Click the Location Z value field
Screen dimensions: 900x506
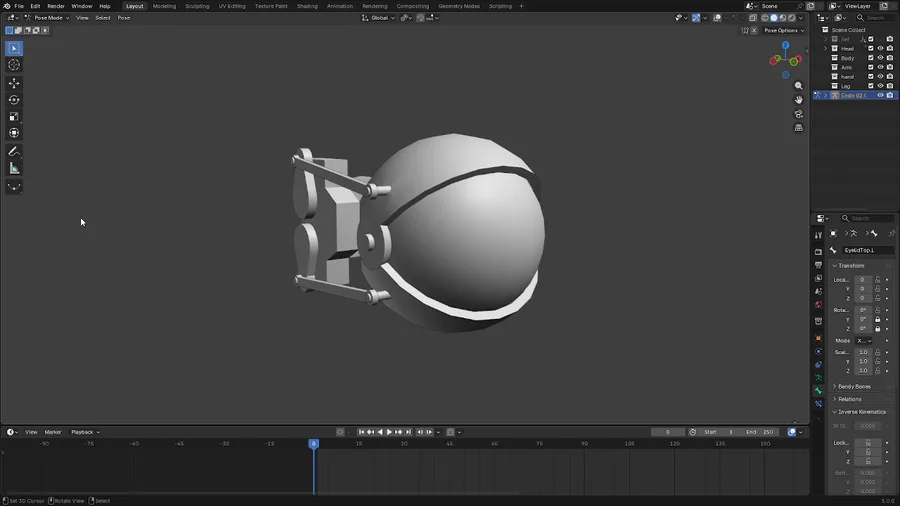[863, 298]
